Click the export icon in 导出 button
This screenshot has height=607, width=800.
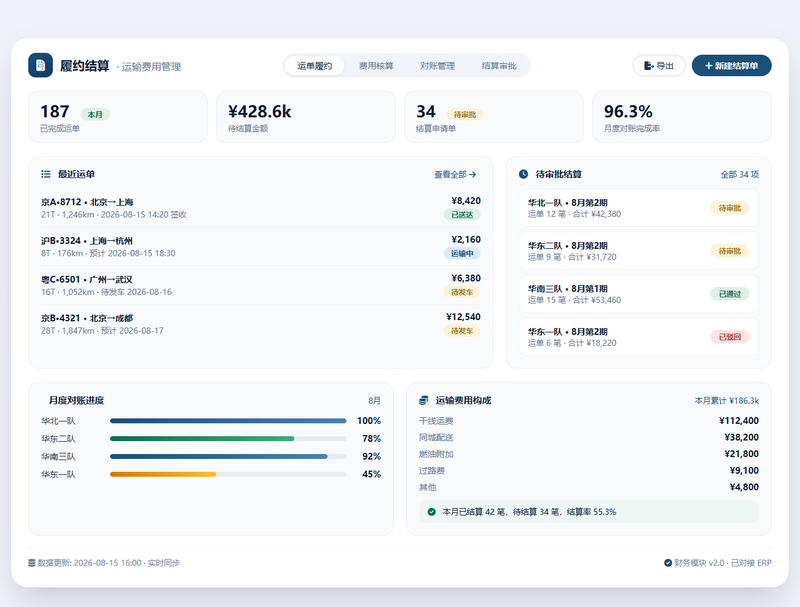point(648,66)
